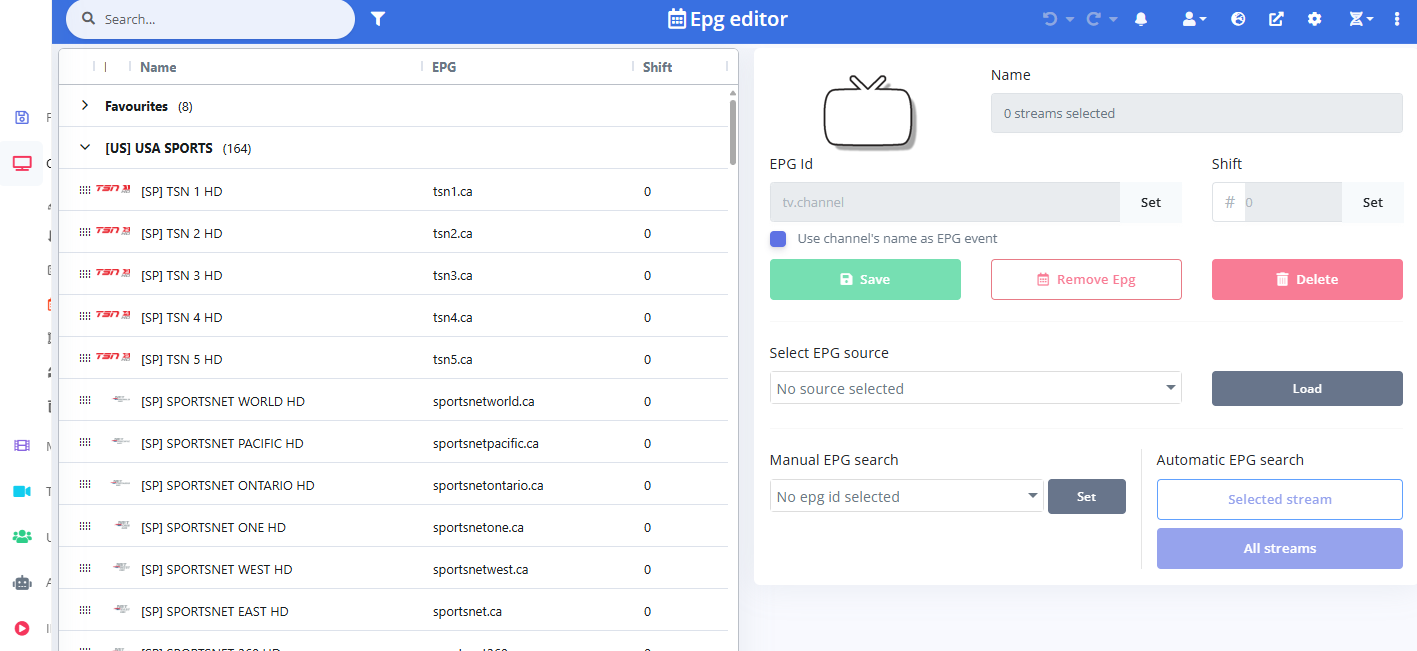
Task: Click drag handle of TSN 3 HD row
Action: click(85, 275)
